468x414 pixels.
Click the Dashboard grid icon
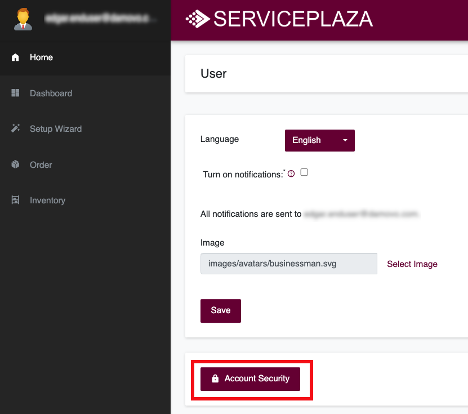[15, 93]
